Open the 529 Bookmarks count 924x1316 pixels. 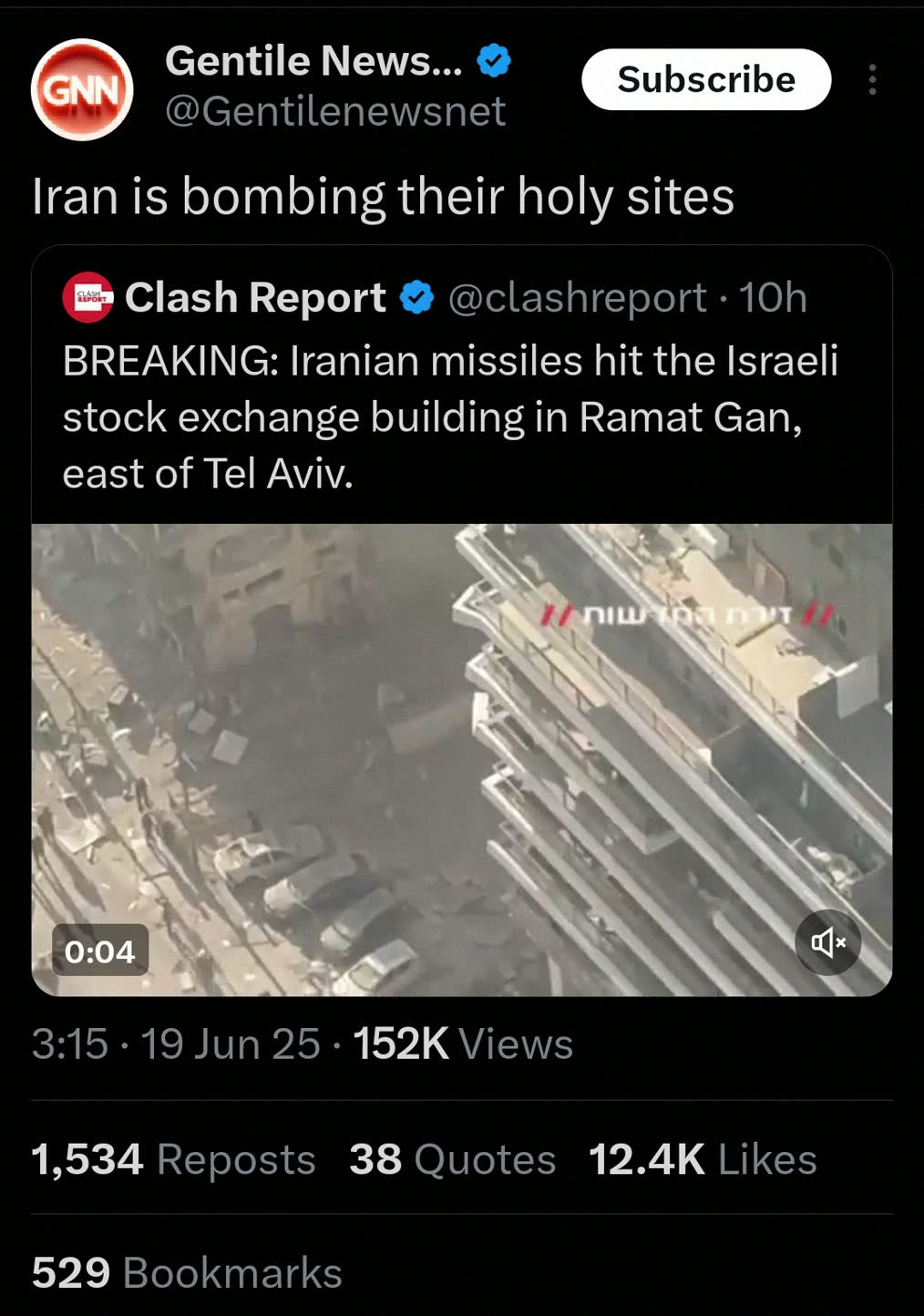coord(187,1272)
